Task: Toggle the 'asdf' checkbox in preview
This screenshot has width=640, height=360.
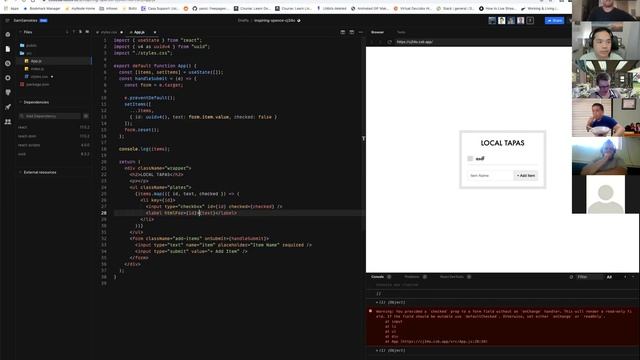Action: point(470,158)
